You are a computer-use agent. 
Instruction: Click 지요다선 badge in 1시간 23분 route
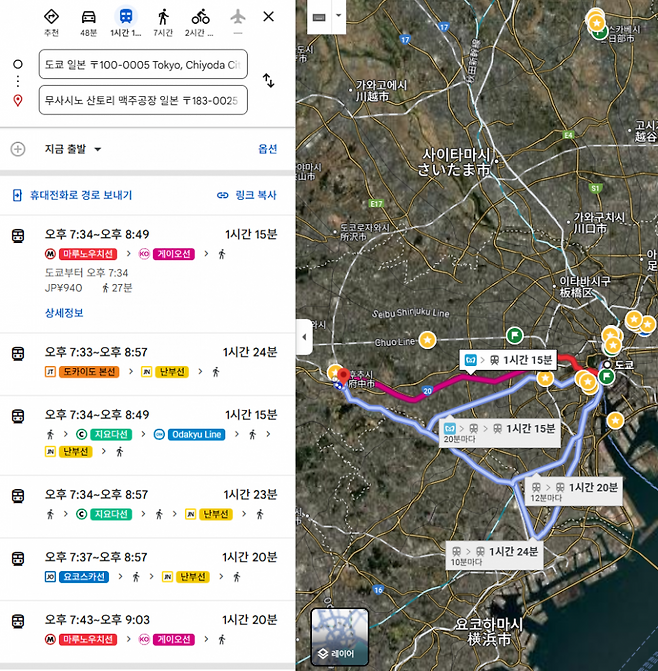click(x=111, y=514)
